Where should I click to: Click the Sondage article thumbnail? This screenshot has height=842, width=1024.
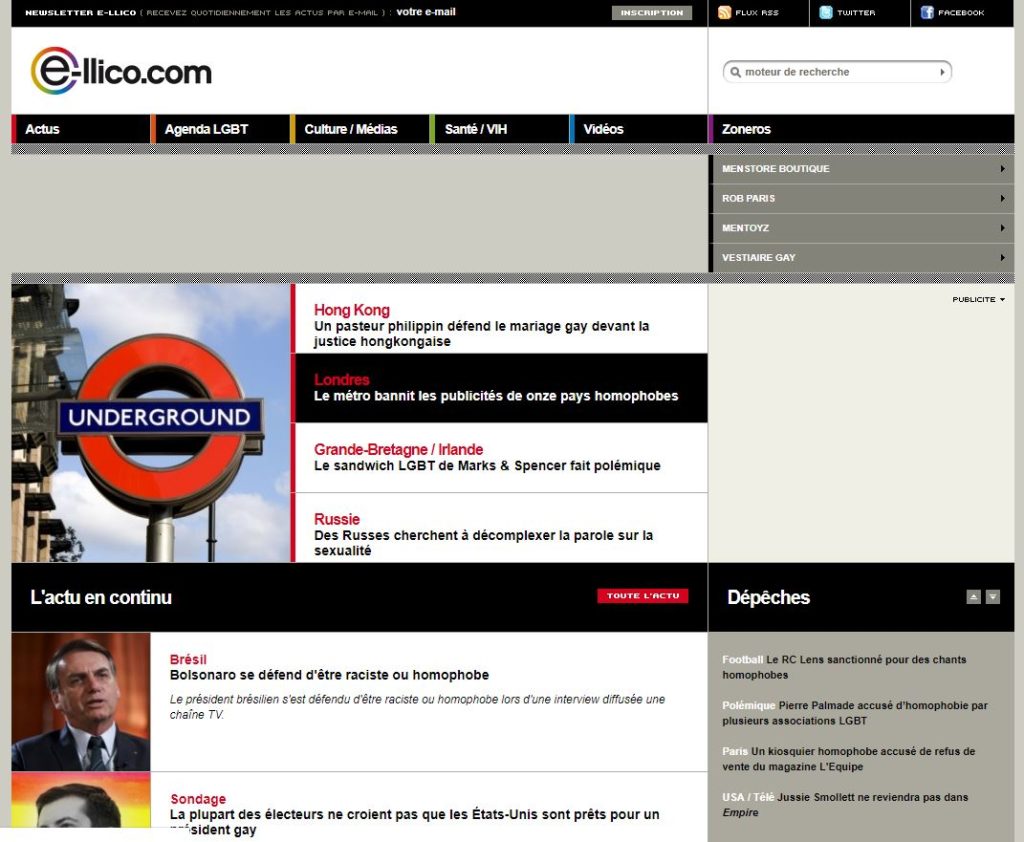(x=81, y=800)
